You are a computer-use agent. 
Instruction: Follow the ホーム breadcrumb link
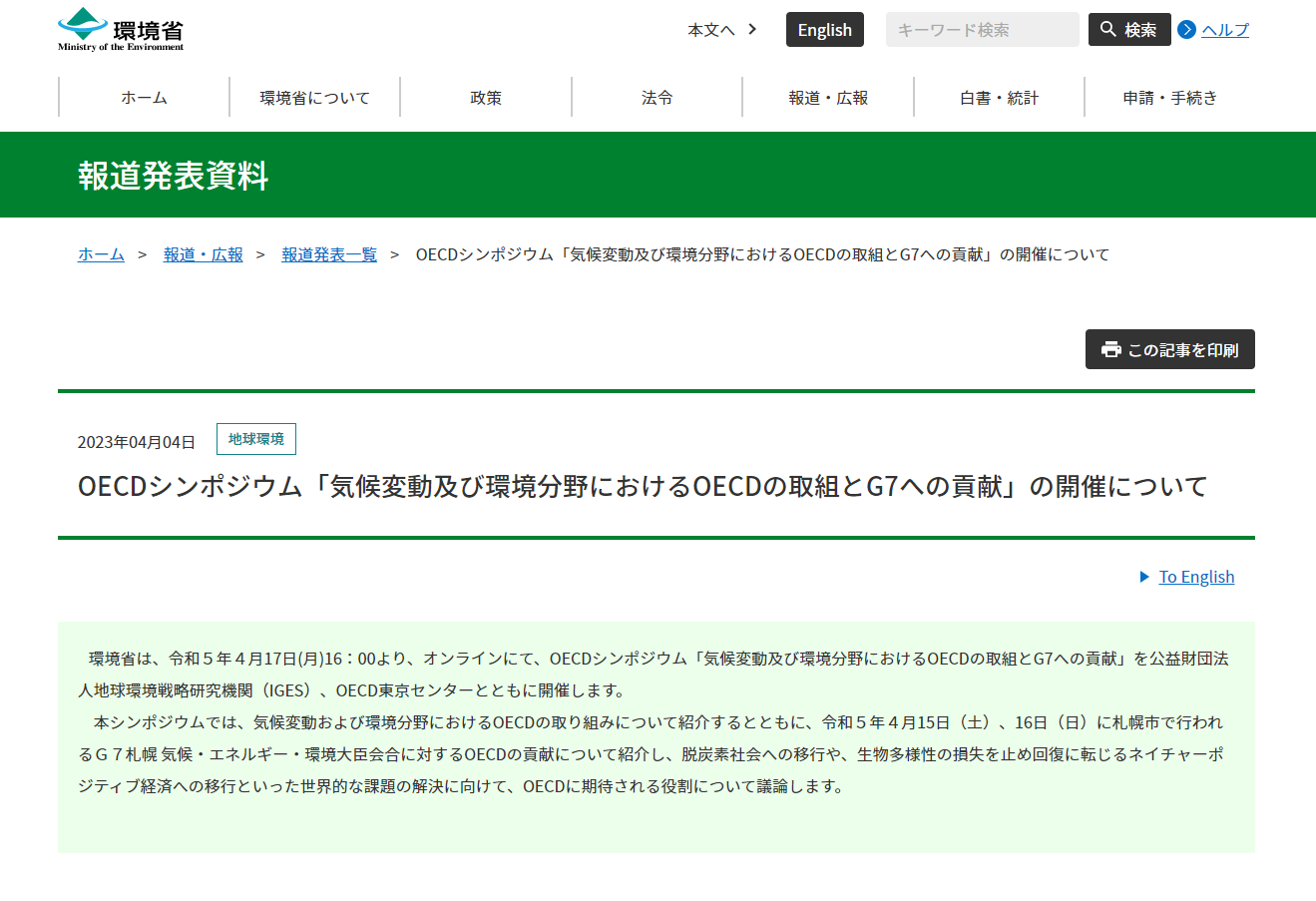click(101, 254)
